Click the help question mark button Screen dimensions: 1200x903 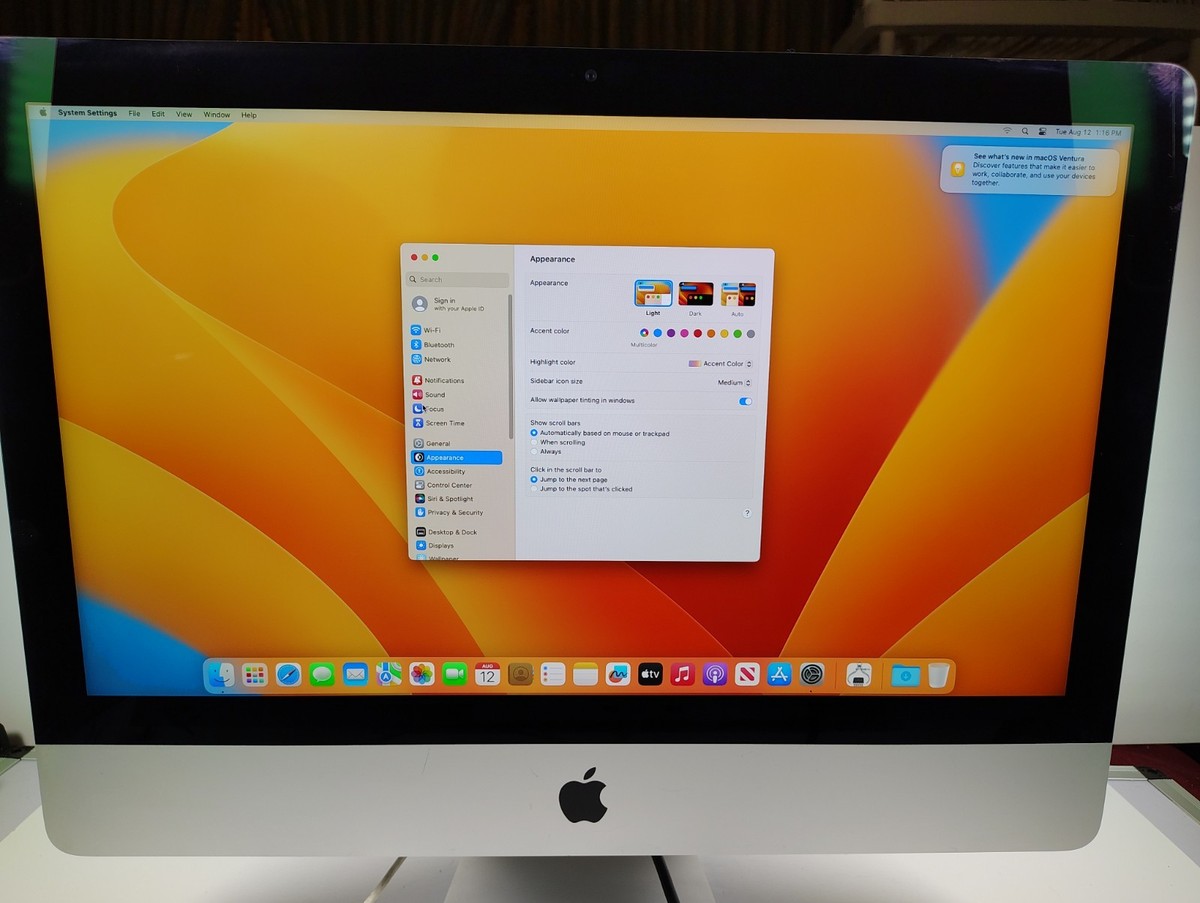pyautogui.click(x=747, y=513)
